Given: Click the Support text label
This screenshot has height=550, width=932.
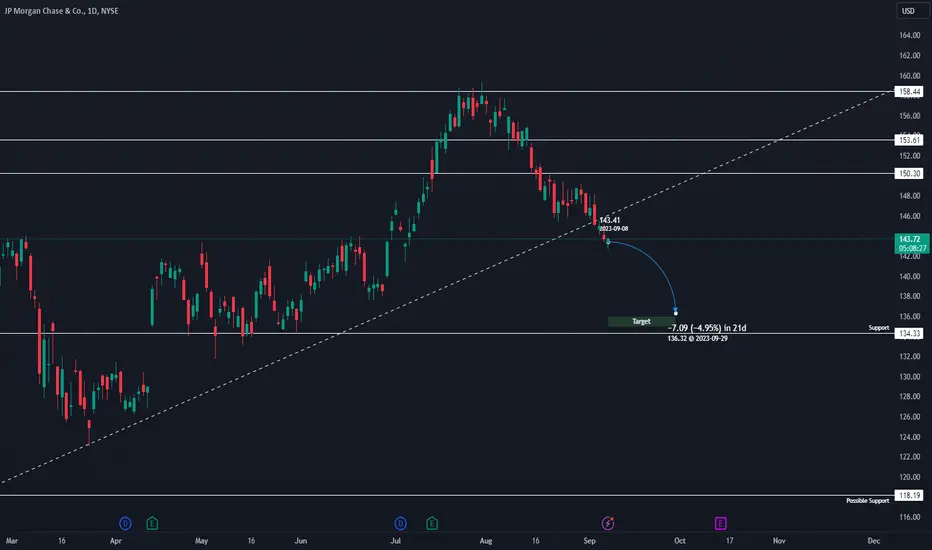Looking at the screenshot, I should pos(879,328).
